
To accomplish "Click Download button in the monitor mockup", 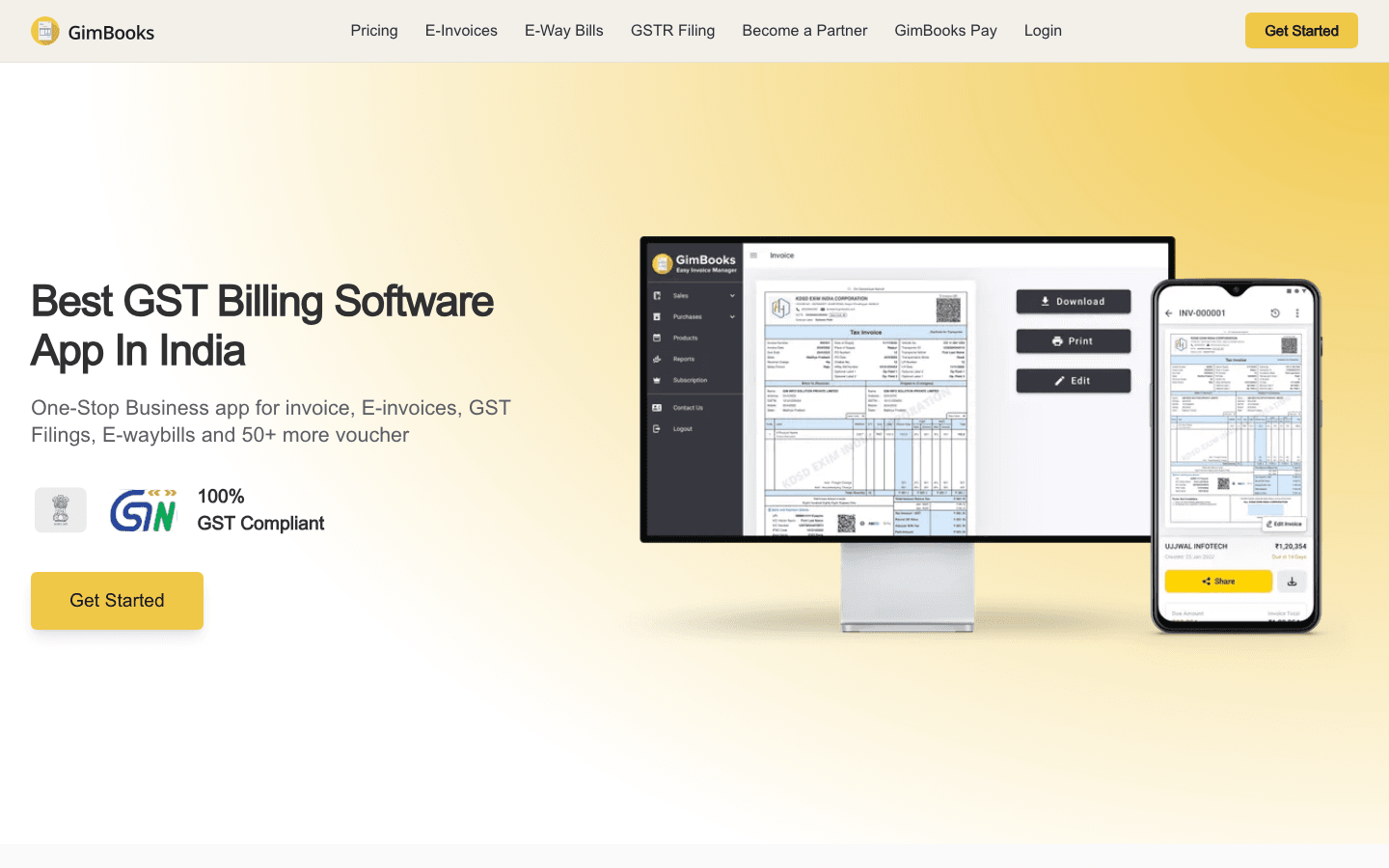I will [1074, 302].
